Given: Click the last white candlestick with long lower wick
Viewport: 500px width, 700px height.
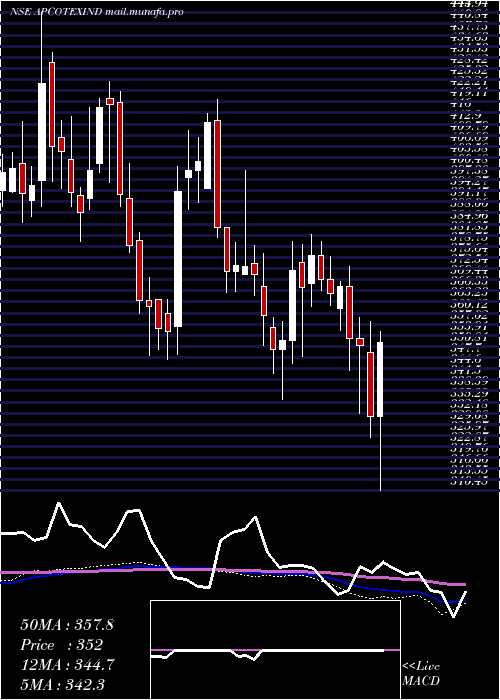Looking at the screenshot, I should (x=380, y=379).
